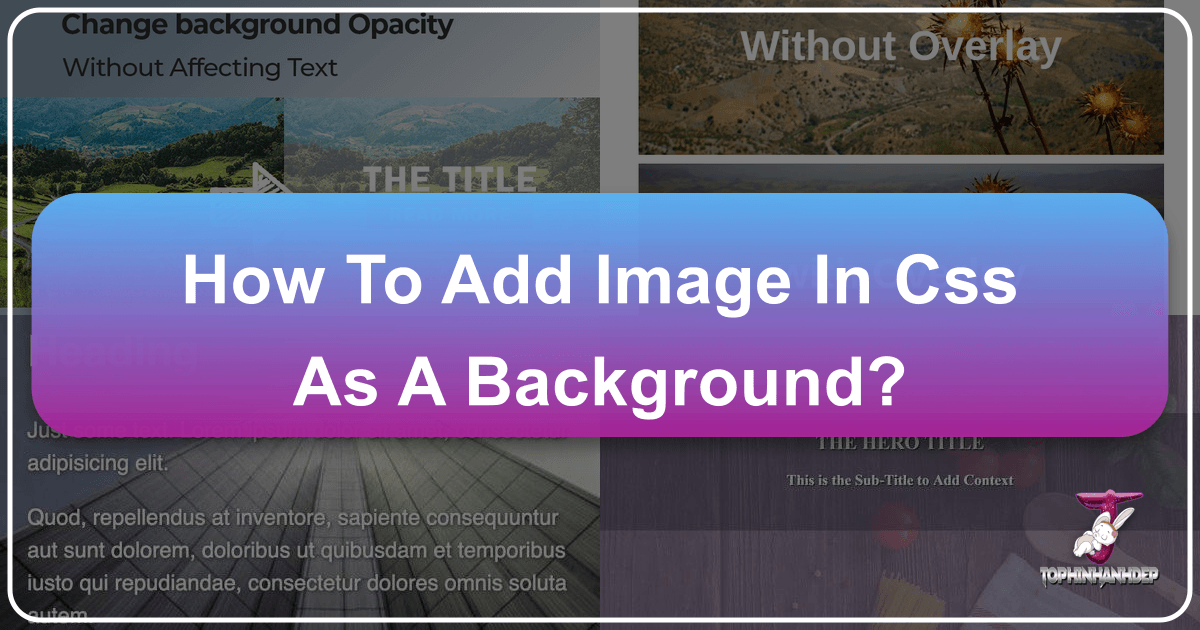The image size is (1200, 630).
Task: Select the Sub-Title to Add Context text
Action: pyautogui.click(x=901, y=480)
